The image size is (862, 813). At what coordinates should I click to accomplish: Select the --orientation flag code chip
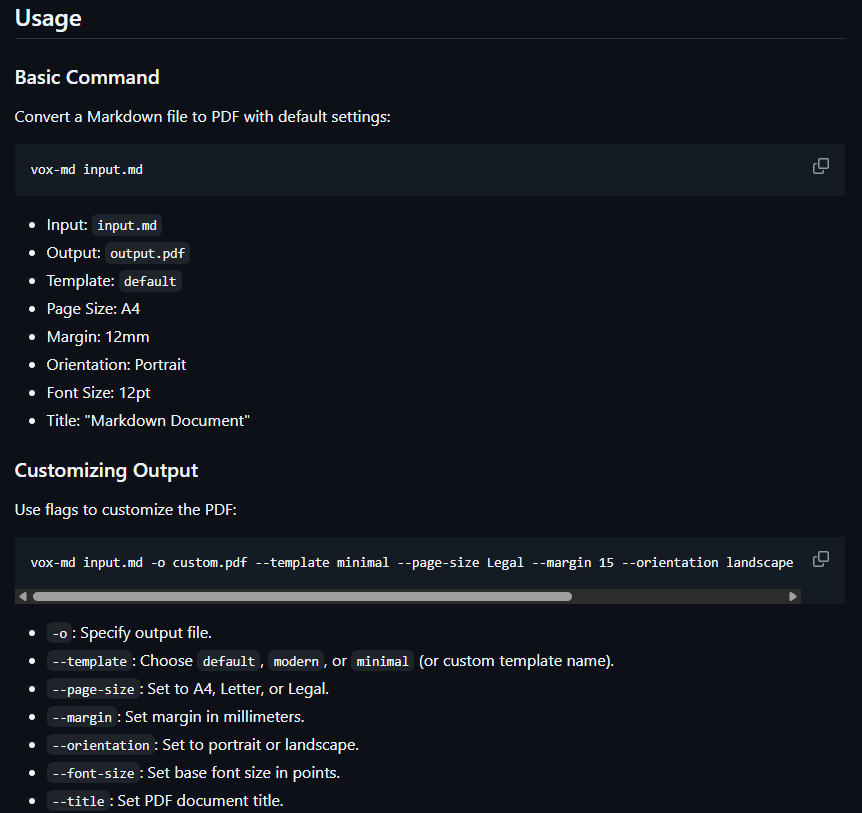click(100, 745)
